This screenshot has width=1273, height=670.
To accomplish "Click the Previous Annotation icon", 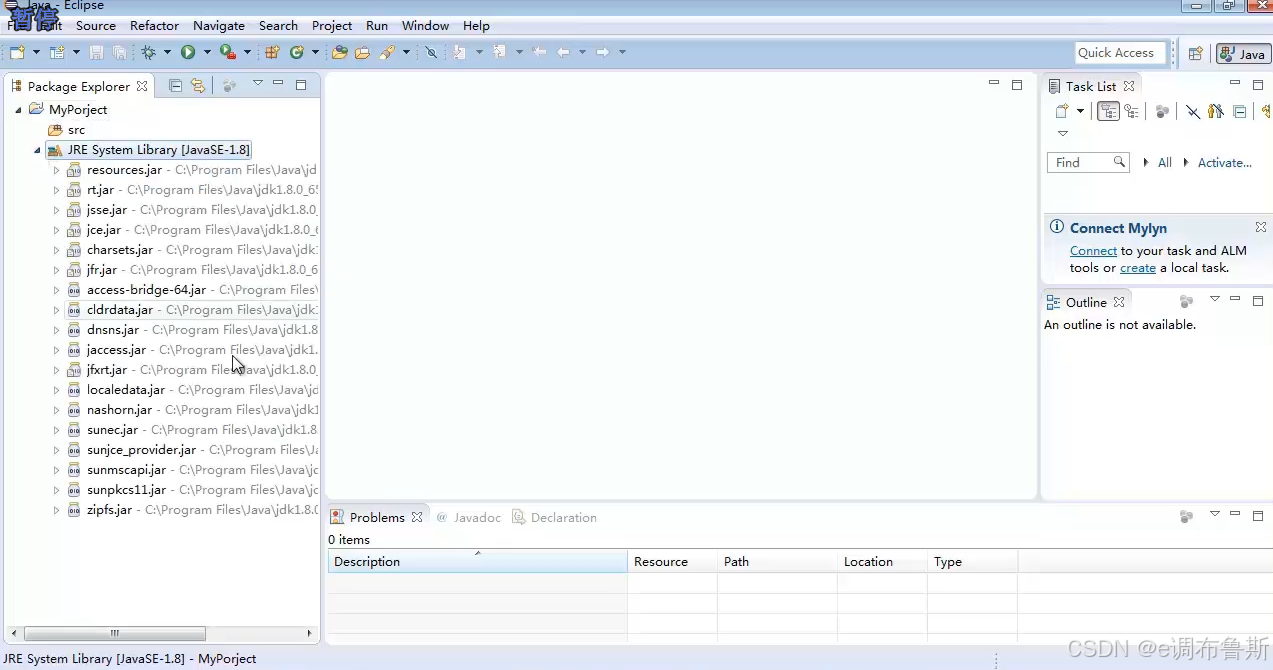I will 500,52.
